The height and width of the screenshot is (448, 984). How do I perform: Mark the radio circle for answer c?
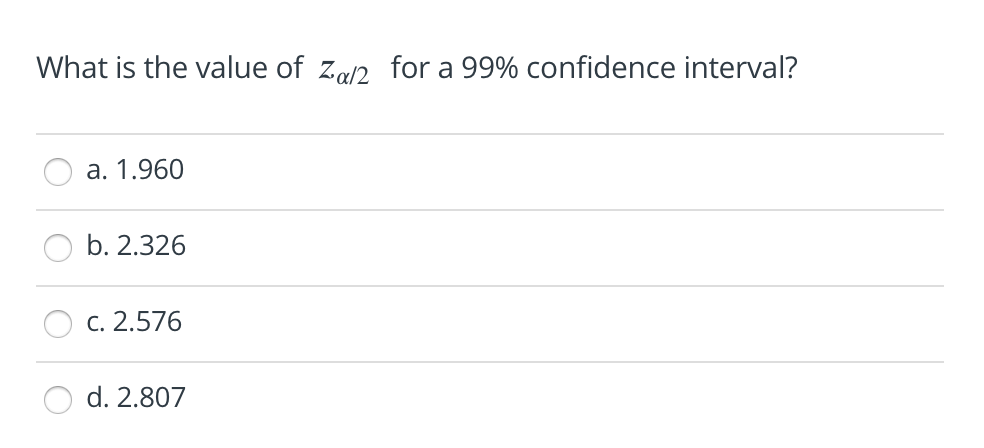(58, 324)
